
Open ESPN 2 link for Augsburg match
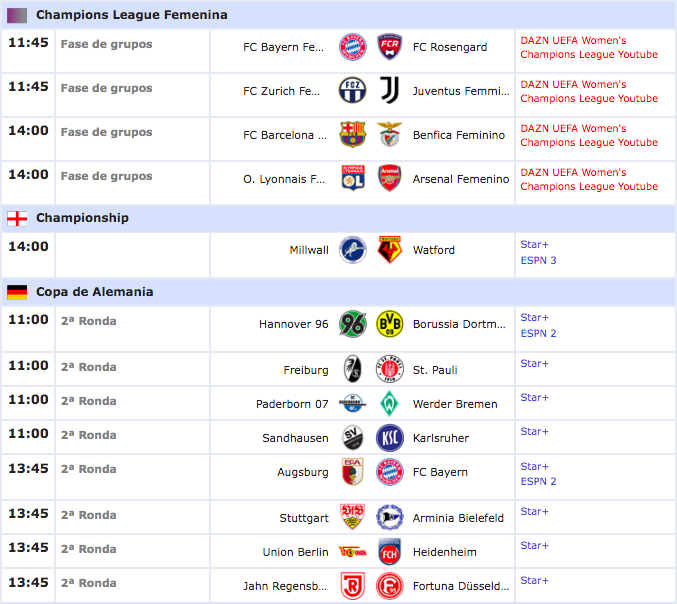538,481
